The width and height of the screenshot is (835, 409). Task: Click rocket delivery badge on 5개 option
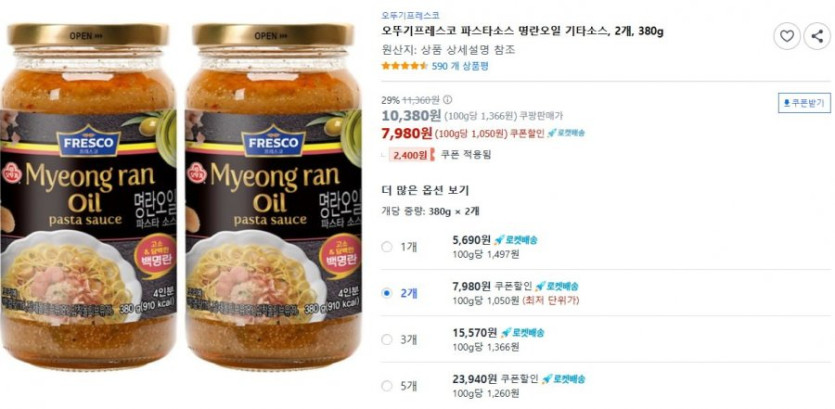coord(563,379)
